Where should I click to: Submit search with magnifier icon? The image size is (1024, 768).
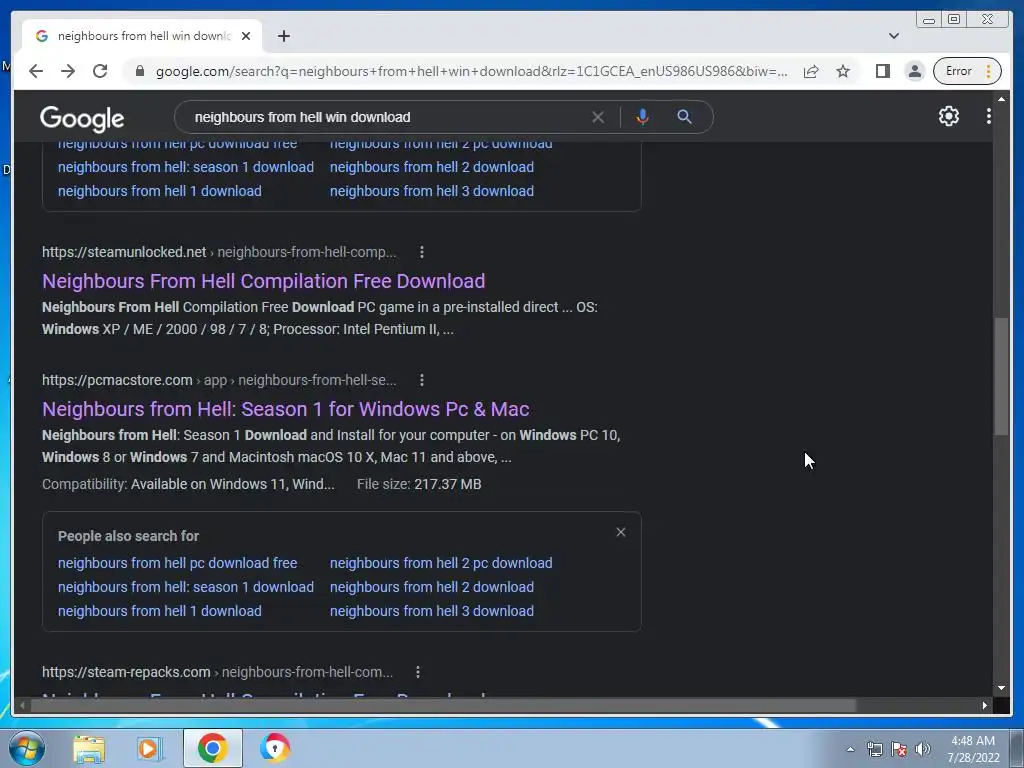pos(684,117)
